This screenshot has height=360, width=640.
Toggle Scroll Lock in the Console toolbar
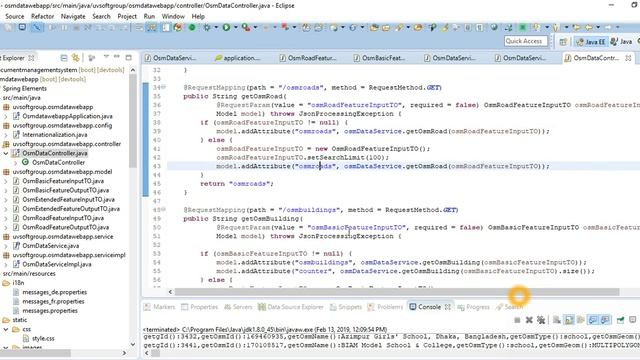click(569, 320)
